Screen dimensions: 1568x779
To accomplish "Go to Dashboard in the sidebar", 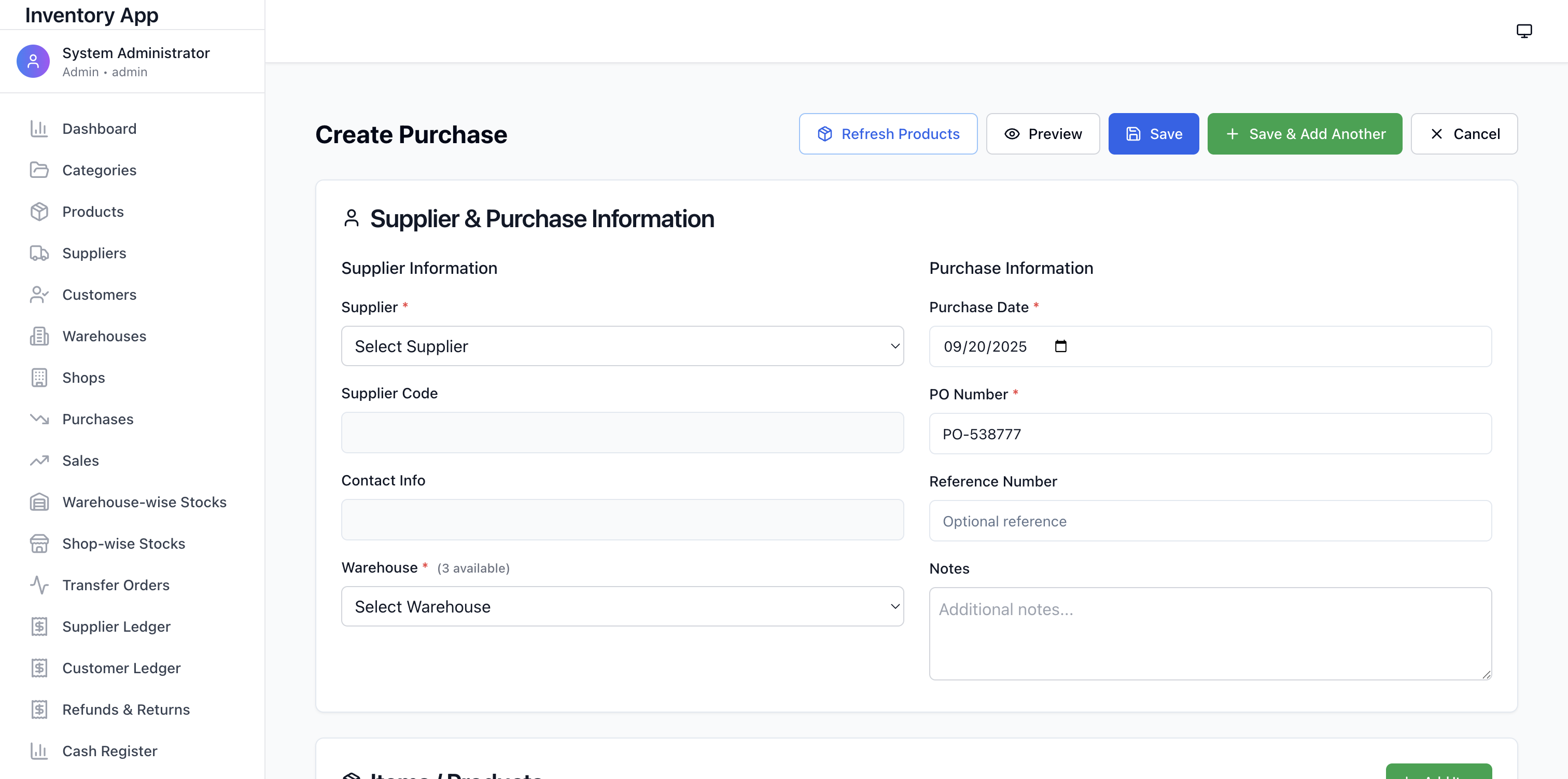I will coord(99,129).
